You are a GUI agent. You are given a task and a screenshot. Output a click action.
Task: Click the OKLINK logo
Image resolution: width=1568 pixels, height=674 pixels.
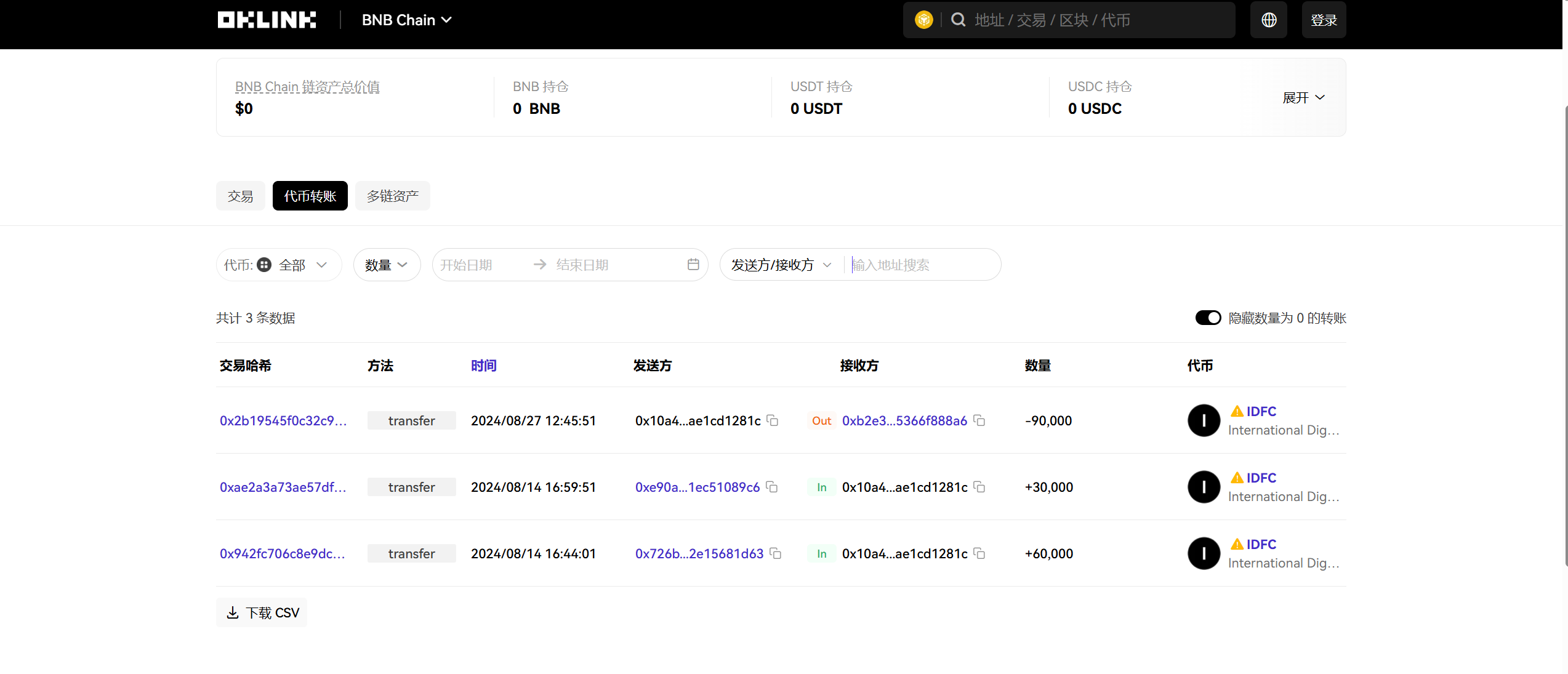[267, 20]
